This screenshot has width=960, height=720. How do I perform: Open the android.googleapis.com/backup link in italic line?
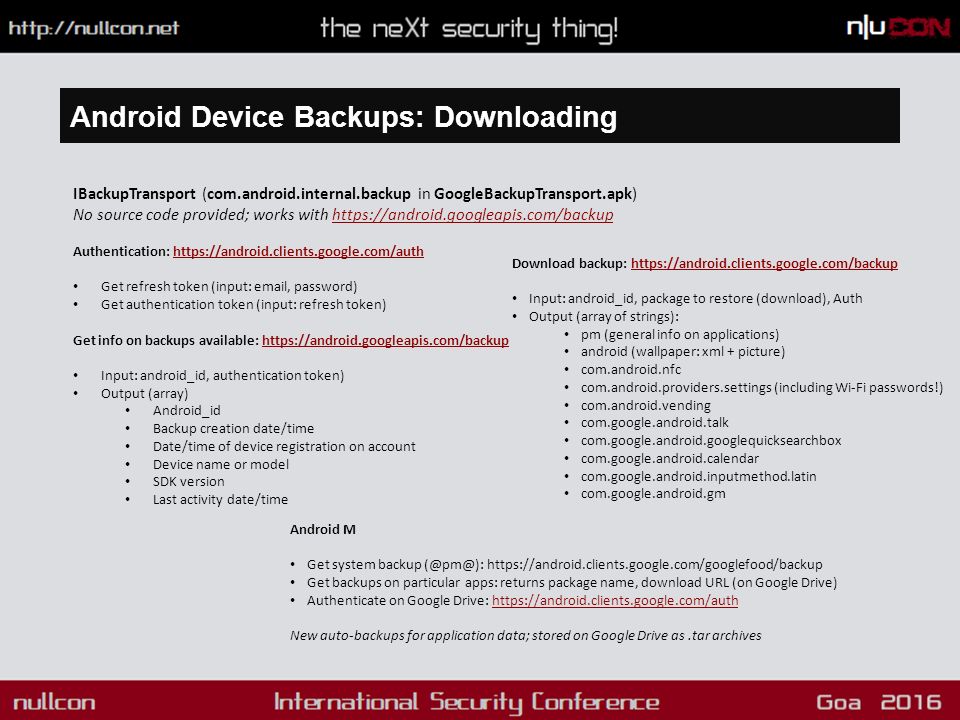[472, 215]
